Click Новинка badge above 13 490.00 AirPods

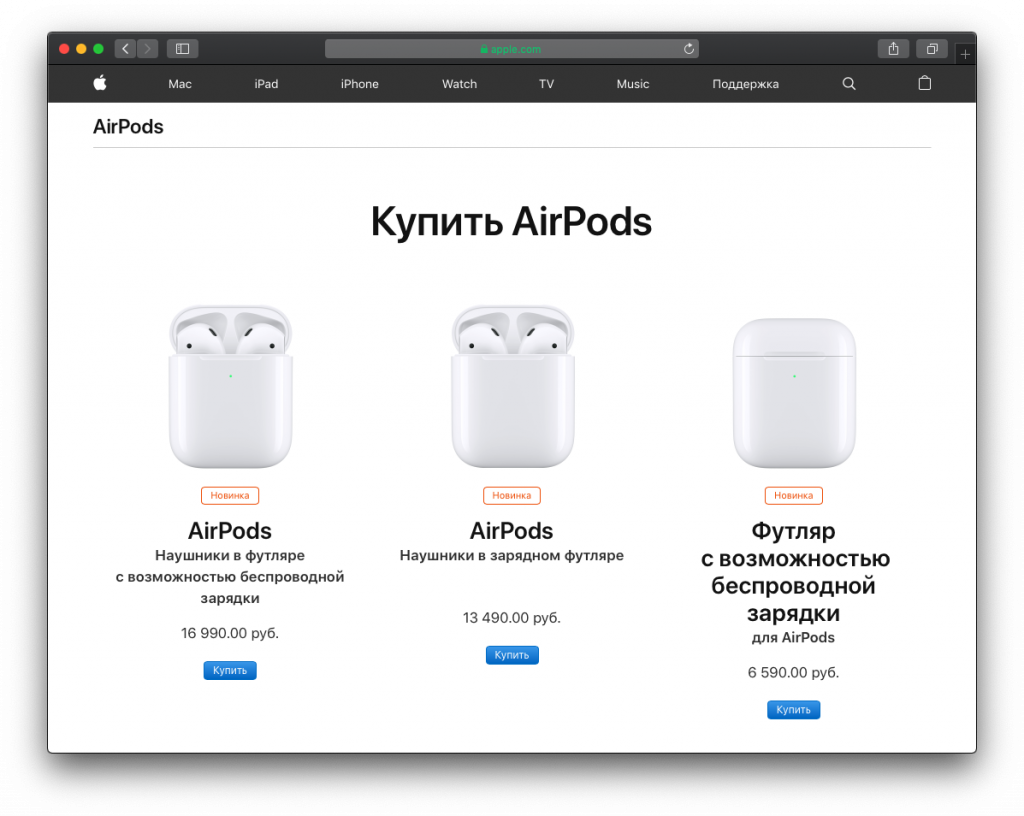[512, 495]
